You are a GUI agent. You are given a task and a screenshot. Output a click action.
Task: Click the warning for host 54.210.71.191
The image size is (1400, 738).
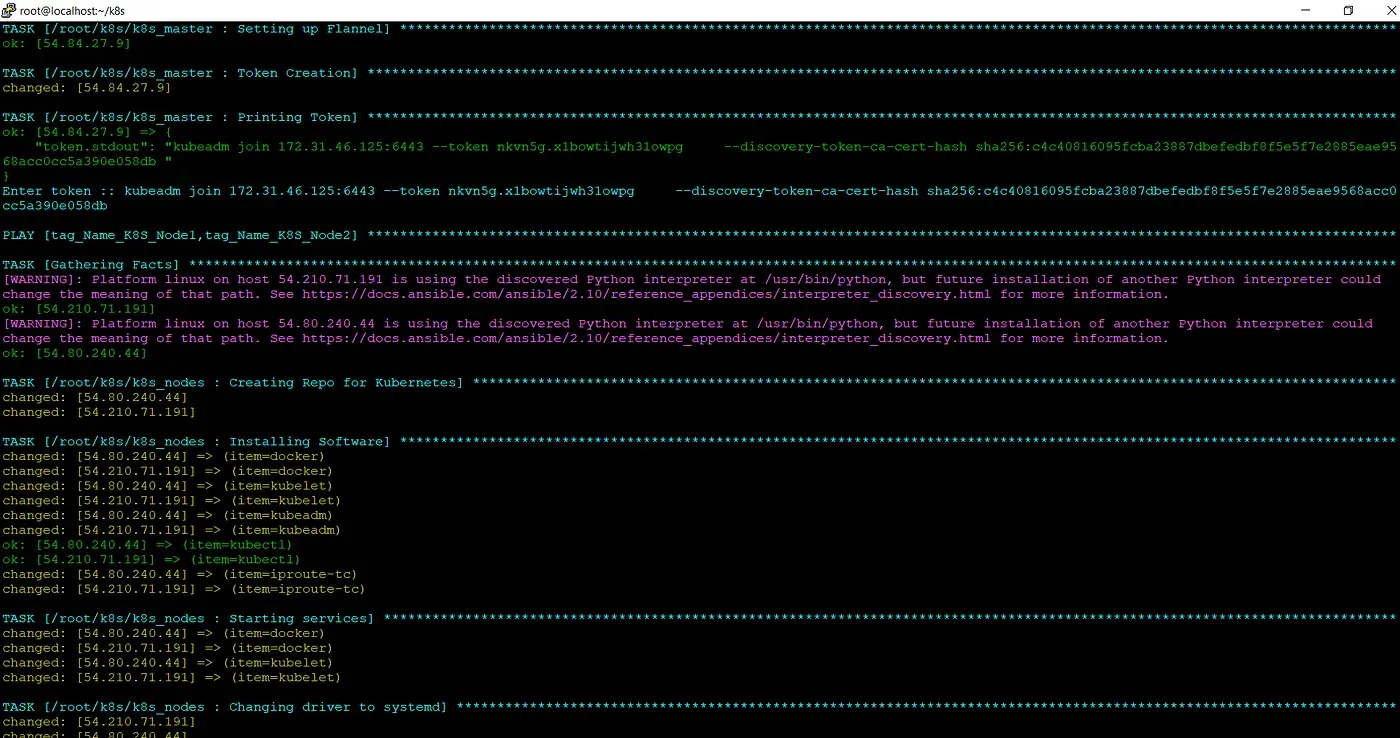[x=692, y=287]
